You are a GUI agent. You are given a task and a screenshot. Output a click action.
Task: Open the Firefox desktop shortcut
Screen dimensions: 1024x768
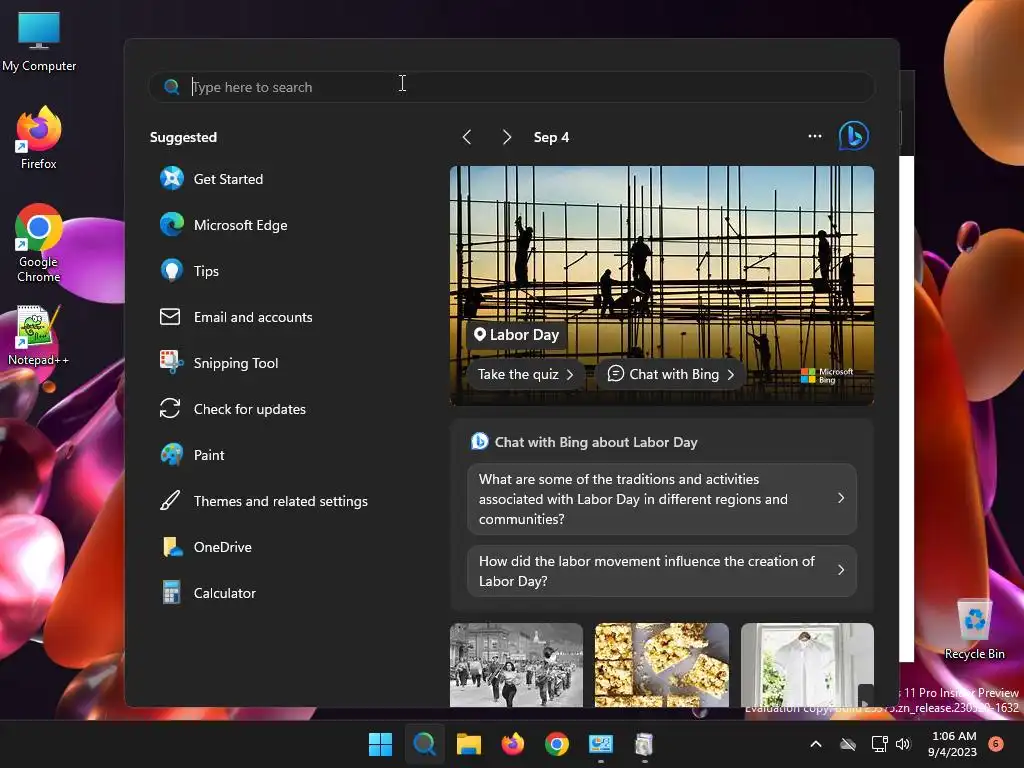tap(39, 138)
